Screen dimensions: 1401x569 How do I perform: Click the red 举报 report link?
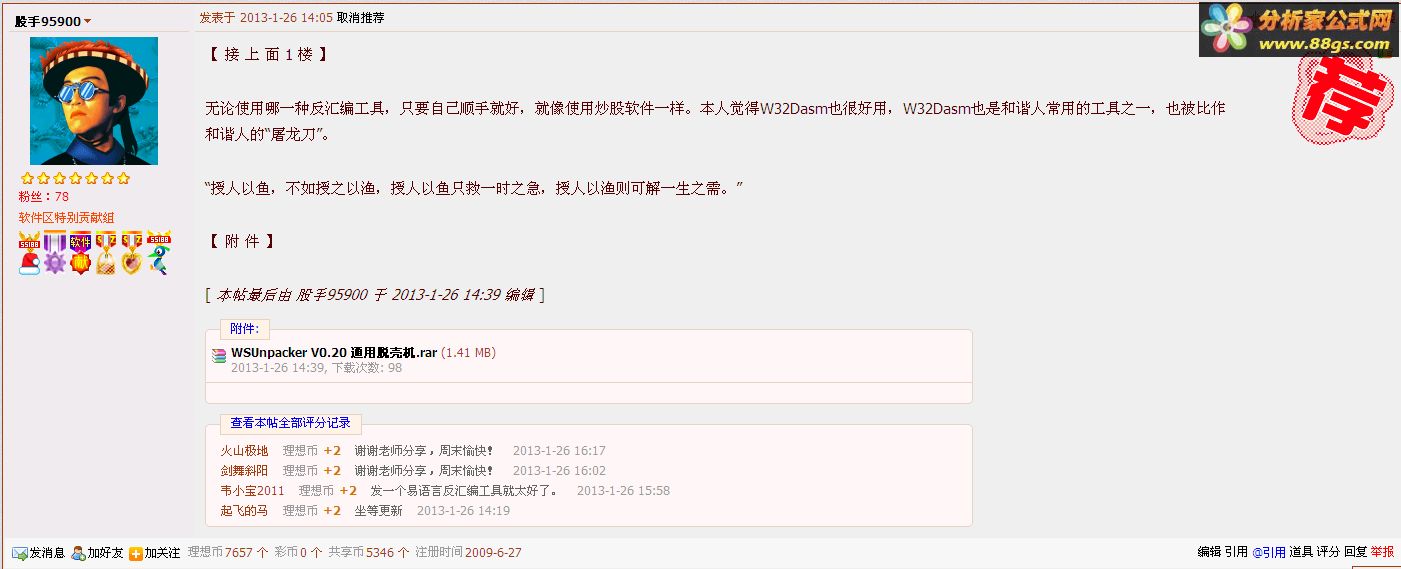1382,551
